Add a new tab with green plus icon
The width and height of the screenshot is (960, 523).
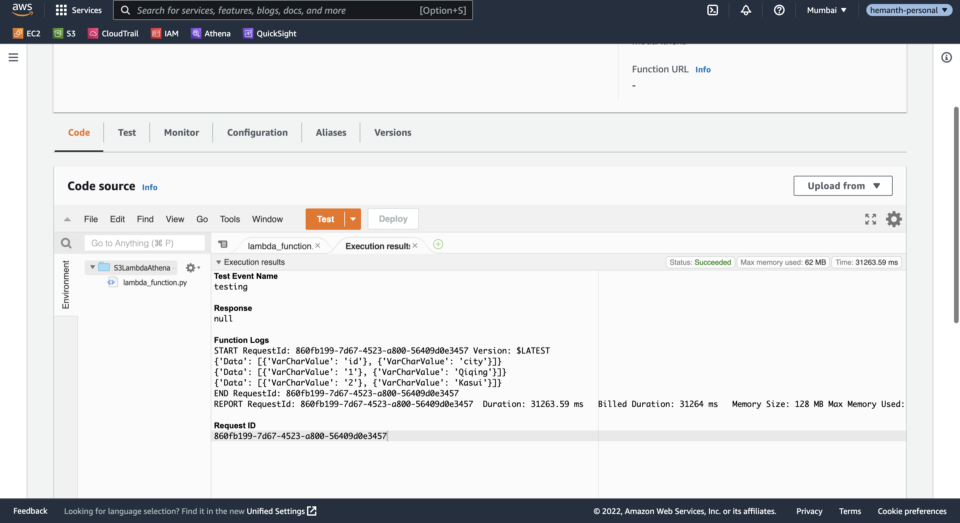click(438, 244)
